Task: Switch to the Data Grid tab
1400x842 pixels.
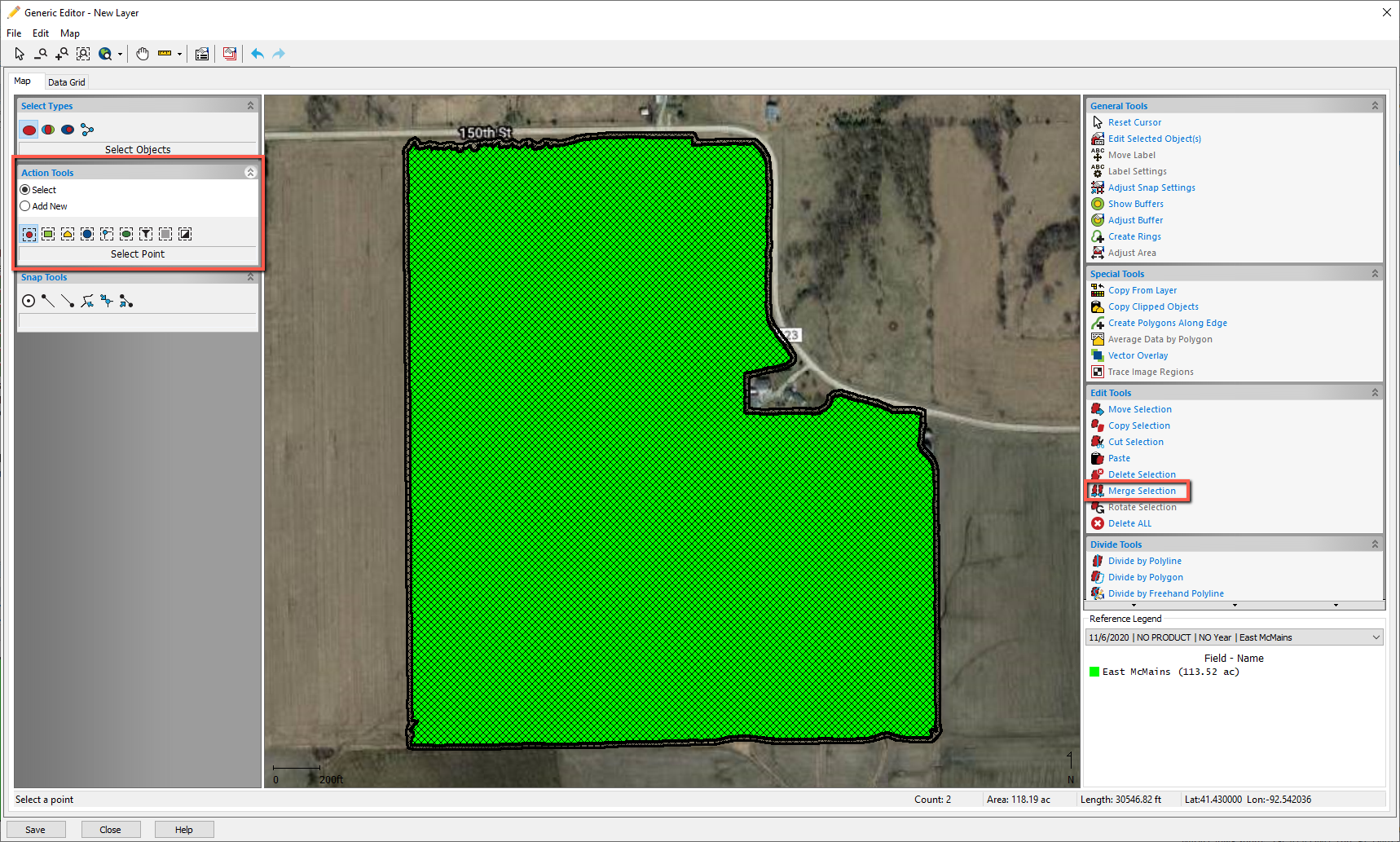Action: [66, 82]
